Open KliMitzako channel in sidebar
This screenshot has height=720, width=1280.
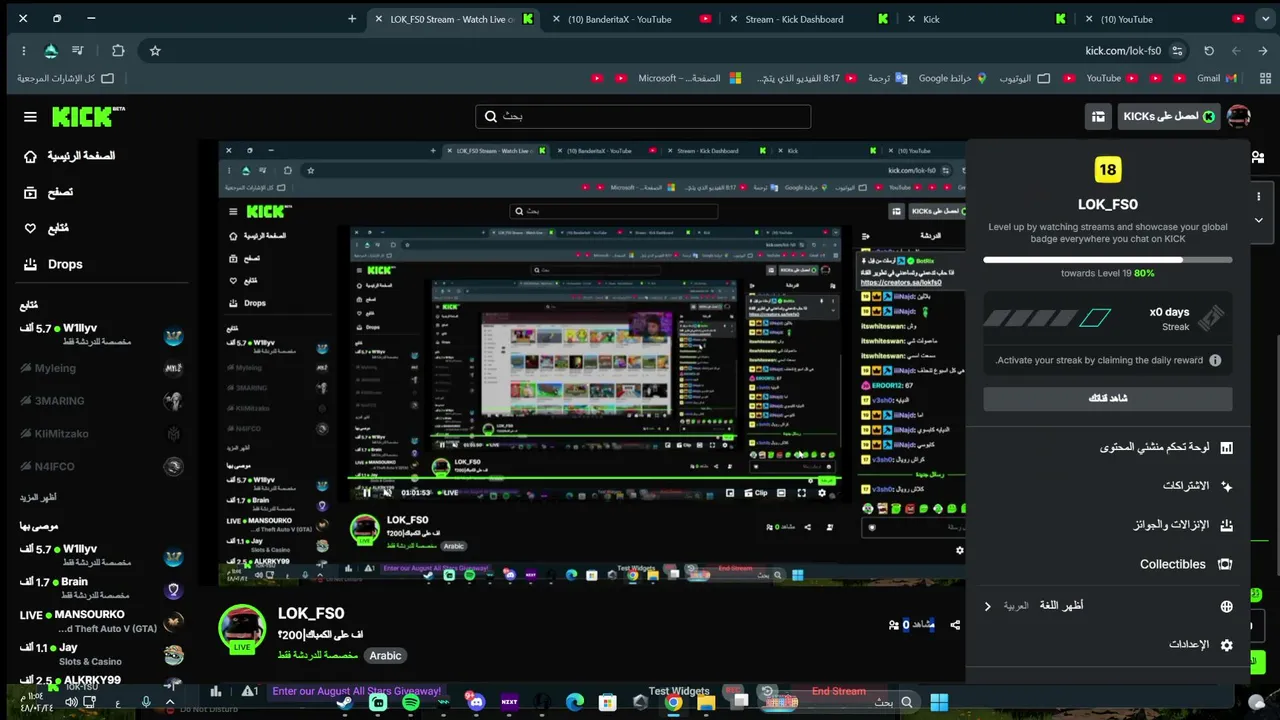point(102,434)
